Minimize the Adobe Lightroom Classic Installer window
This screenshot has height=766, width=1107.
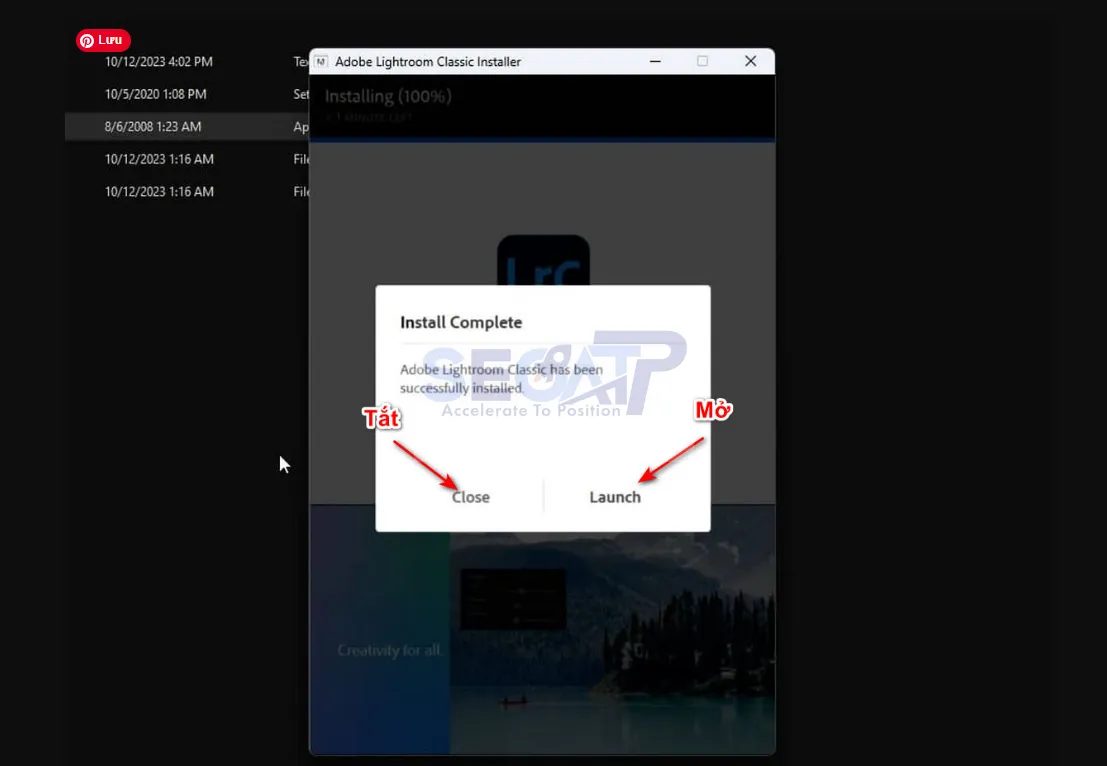[655, 62]
